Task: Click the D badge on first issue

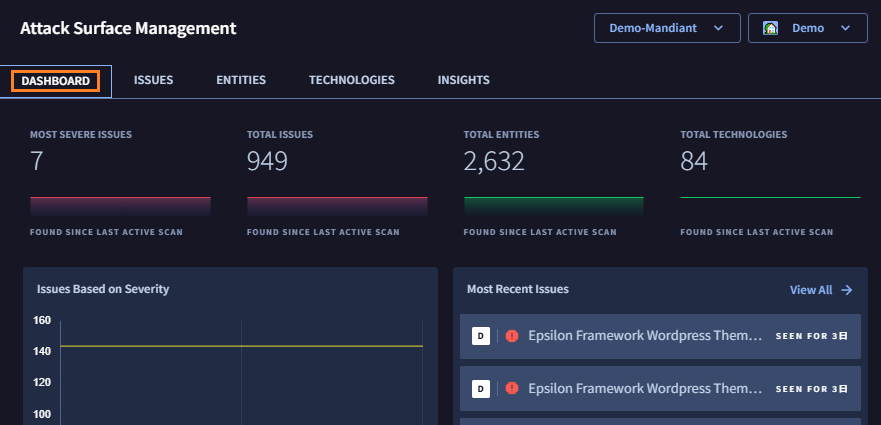Action: coord(481,336)
